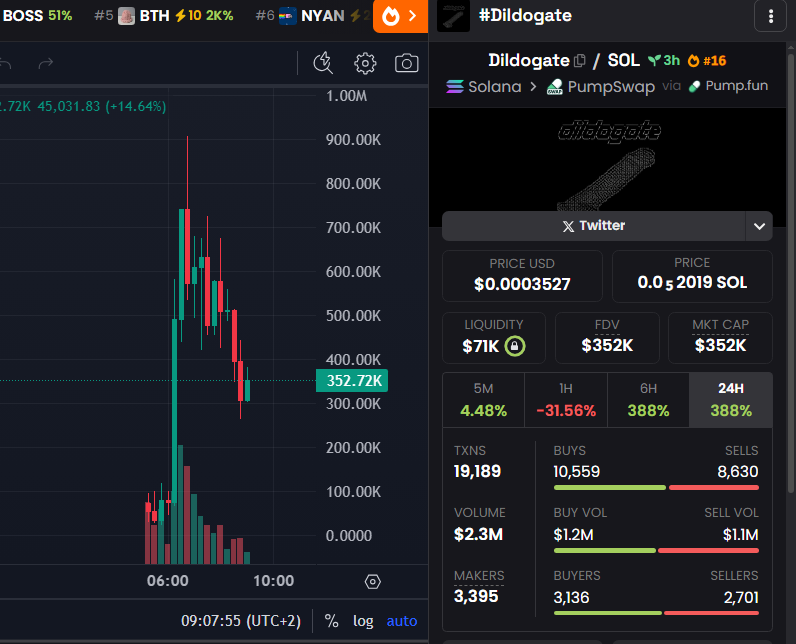The width and height of the screenshot is (796, 644).
Task: Open the quick search lightning icon
Action: coord(323,63)
